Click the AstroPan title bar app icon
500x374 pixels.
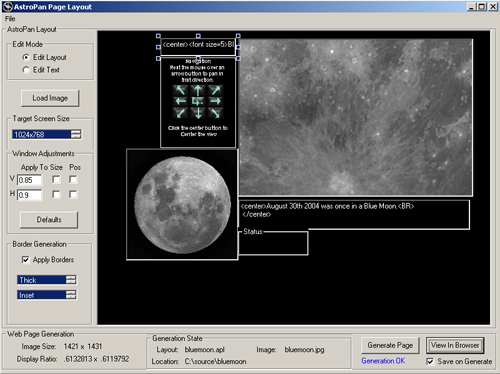click(x=7, y=7)
